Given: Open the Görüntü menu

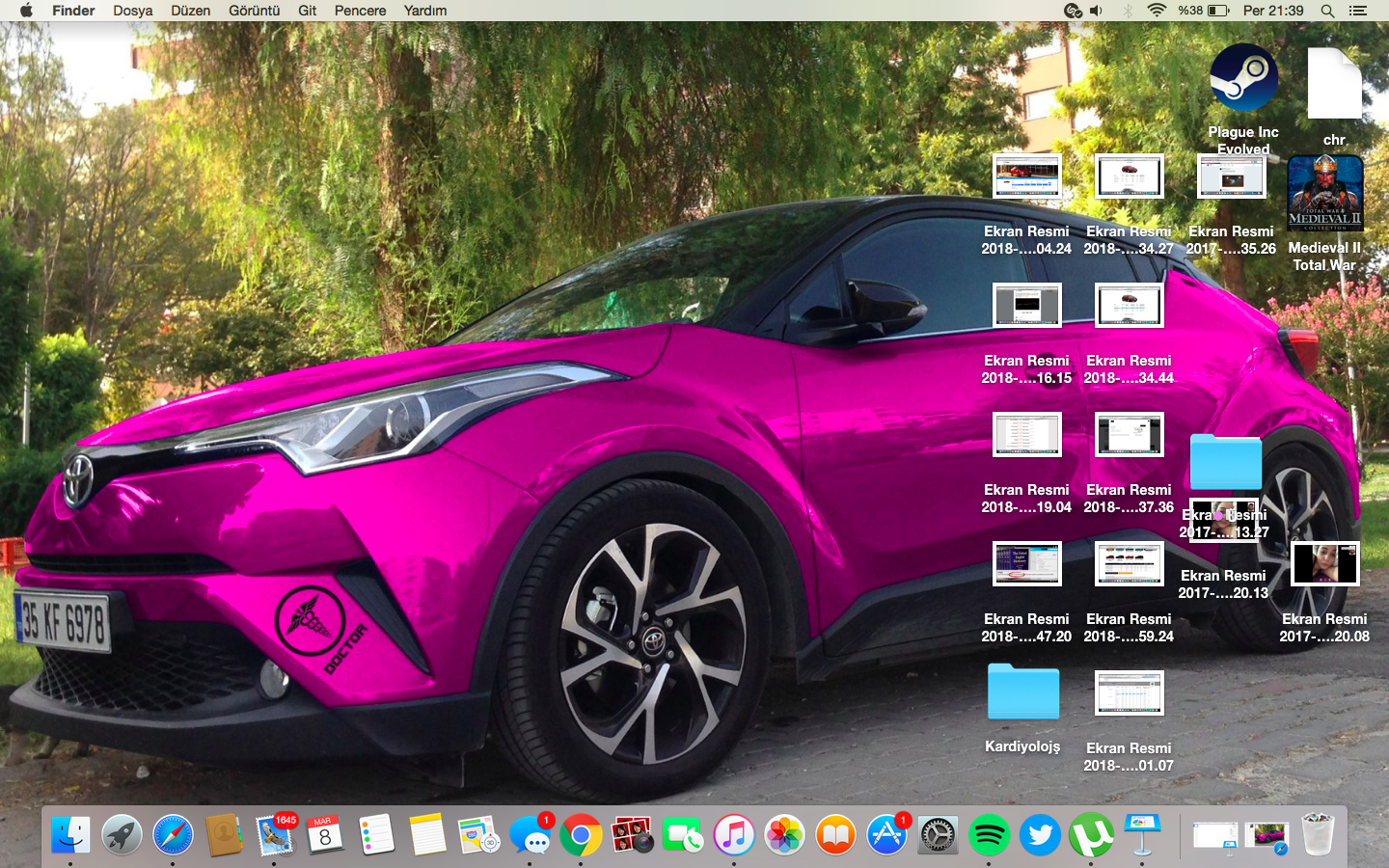Looking at the screenshot, I should click(254, 11).
